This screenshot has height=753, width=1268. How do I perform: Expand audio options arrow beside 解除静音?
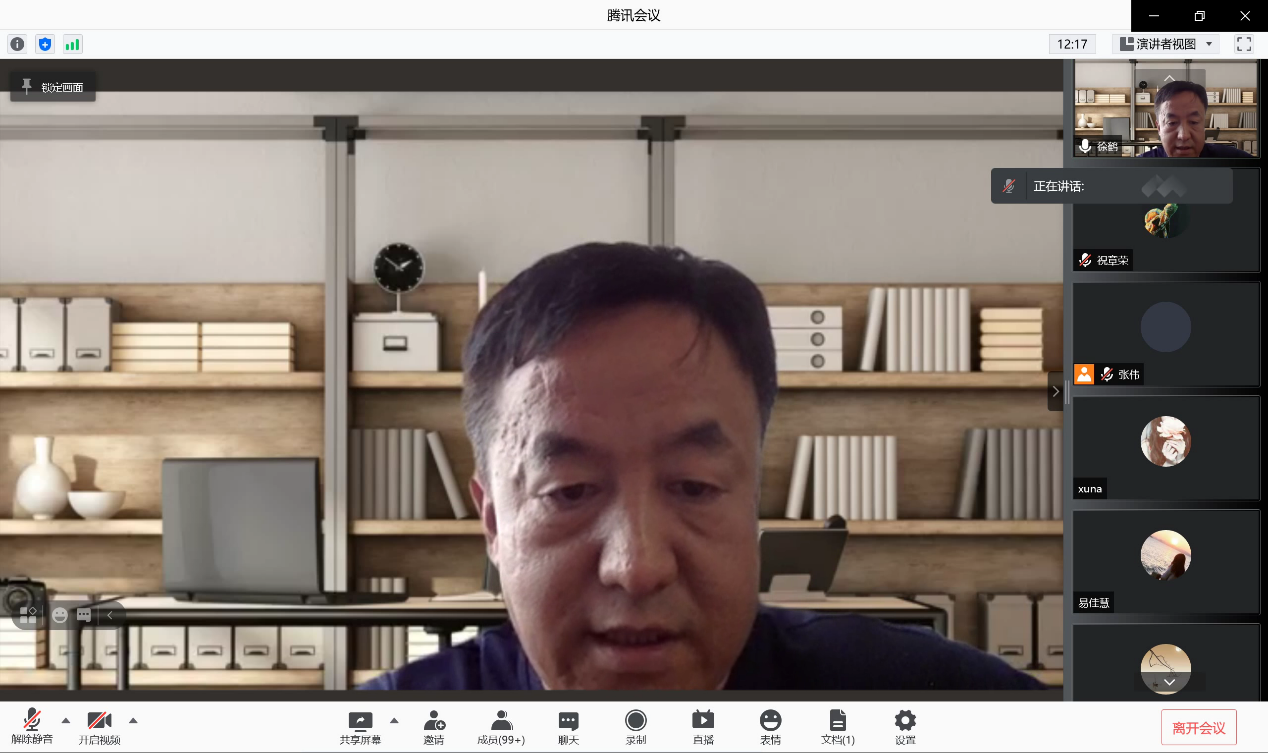pyautogui.click(x=66, y=720)
